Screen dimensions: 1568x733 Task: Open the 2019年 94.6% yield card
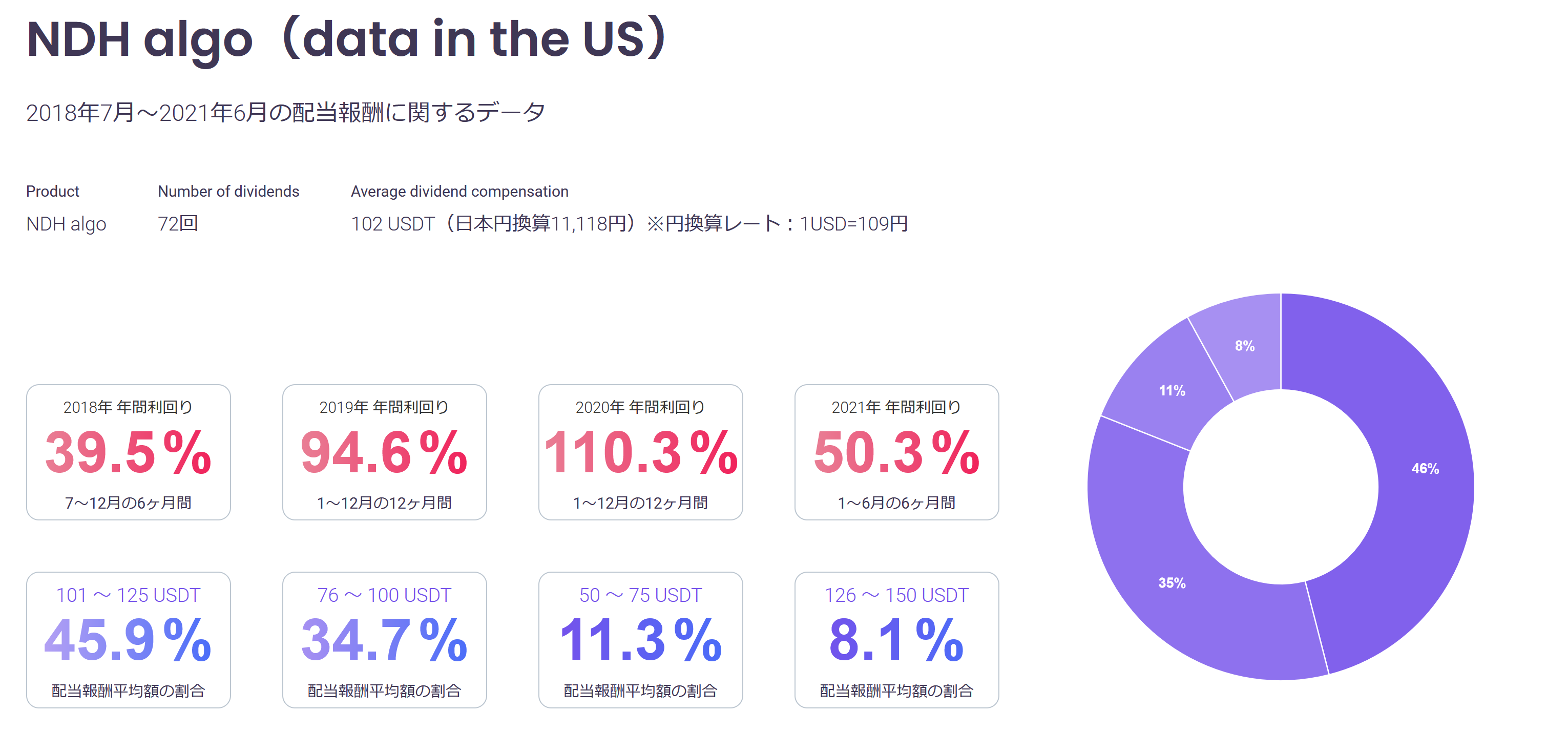click(384, 452)
